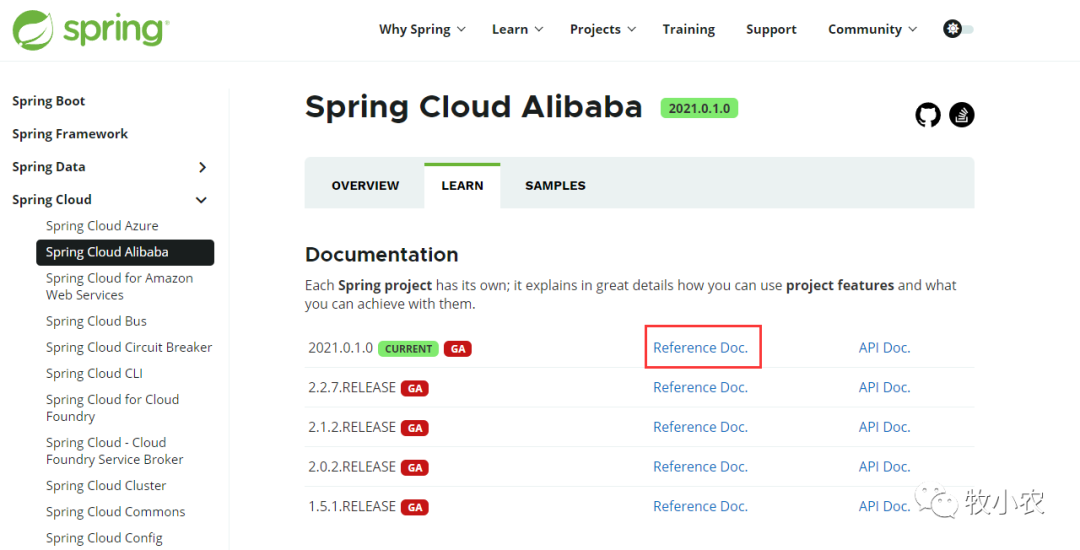Open Reference Doc. for 1.5.1.RELEASE
This screenshot has width=1080, height=550.
tap(700, 506)
